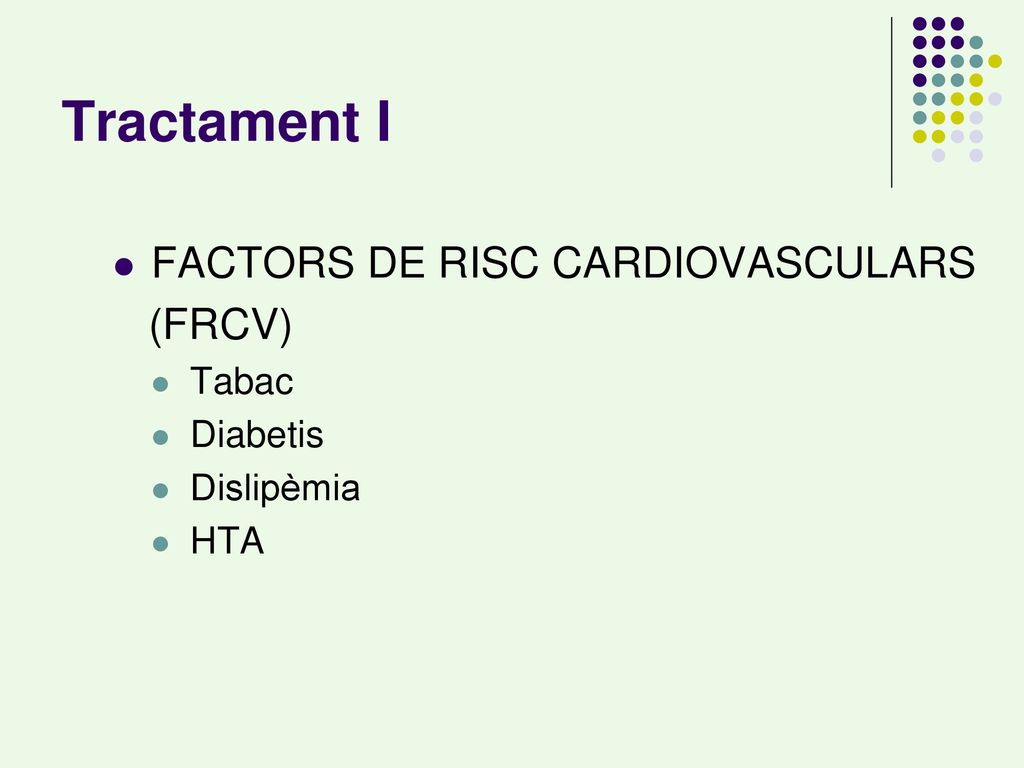Select the 'Dislipèmia' list item

coord(275,488)
